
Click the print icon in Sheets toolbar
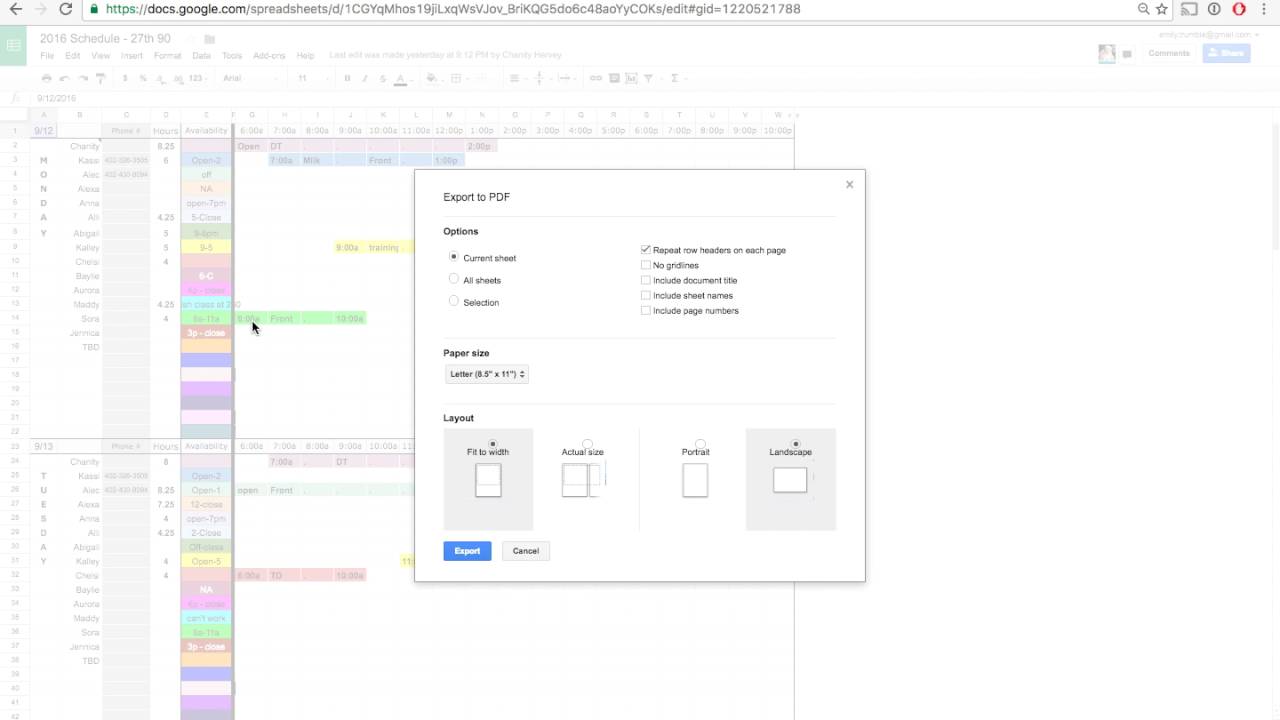pyautogui.click(x=46, y=78)
